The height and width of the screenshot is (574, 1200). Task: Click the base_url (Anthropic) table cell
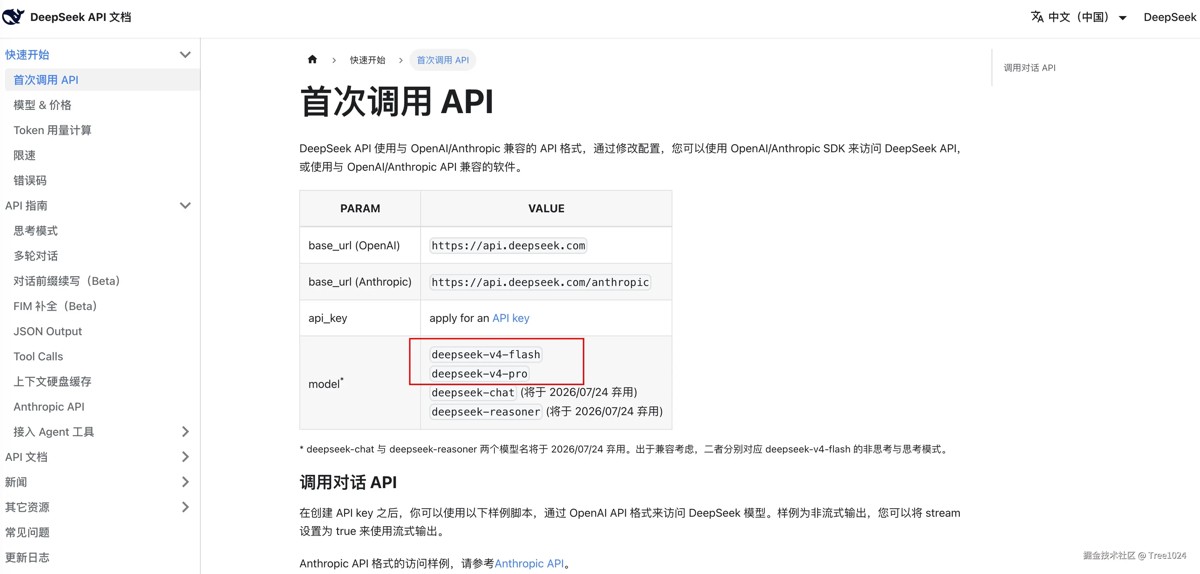360,282
